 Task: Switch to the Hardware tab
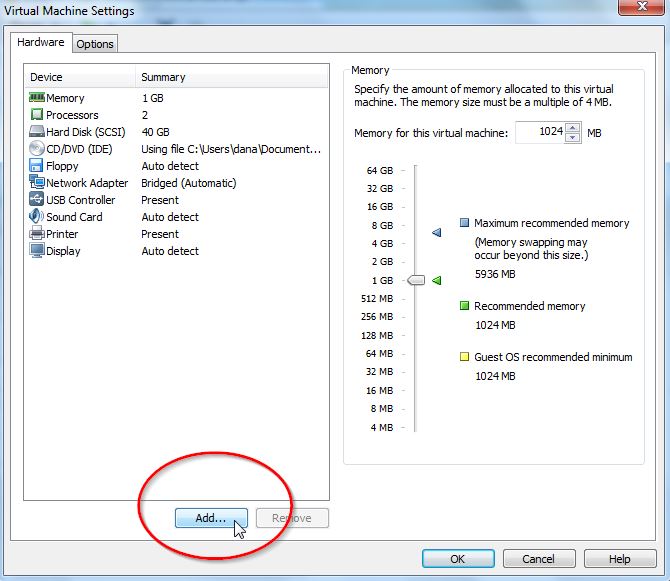click(x=41, y=42)
